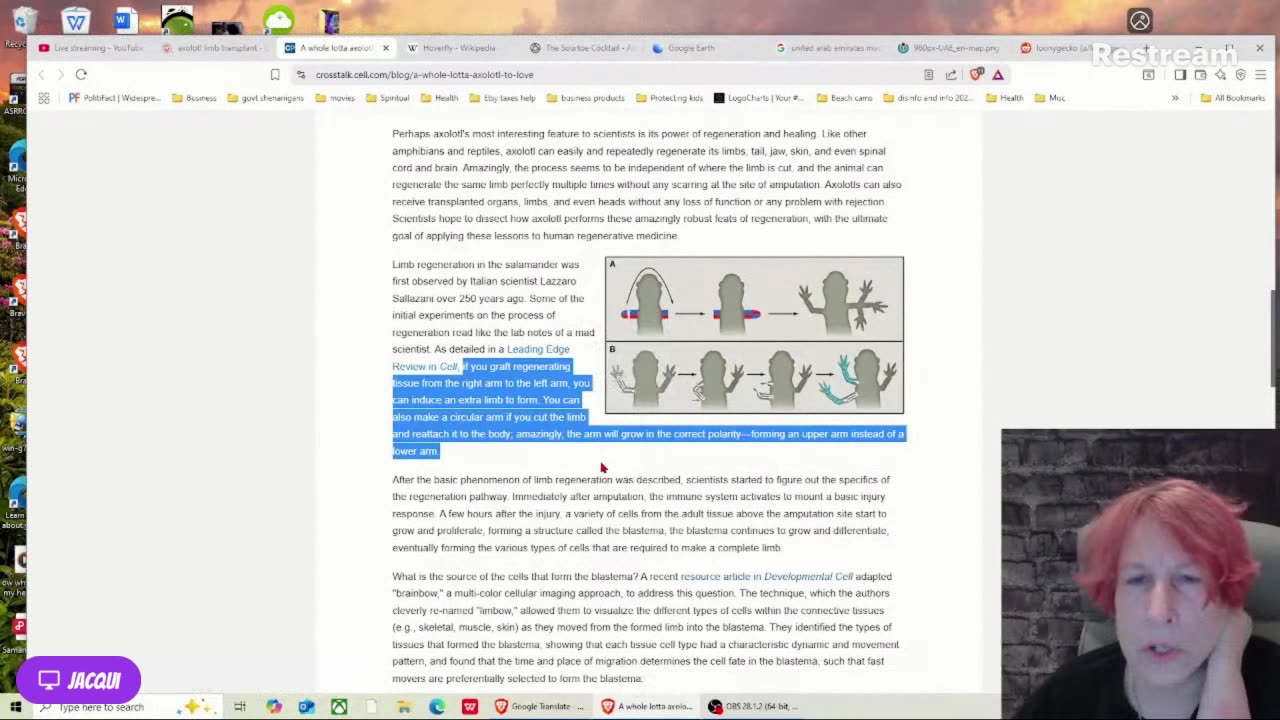Open Outlook from the taskbar
1280x720 pixels.
(306, 707)
